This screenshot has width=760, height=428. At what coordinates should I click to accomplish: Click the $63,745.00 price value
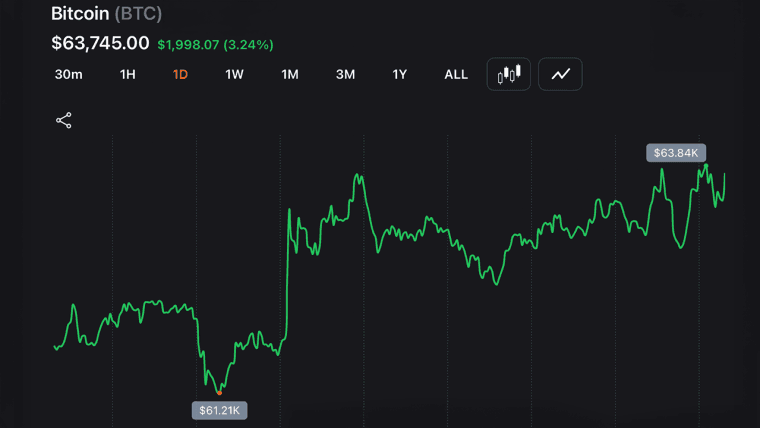pyautogui.click(x=100, y=43)
